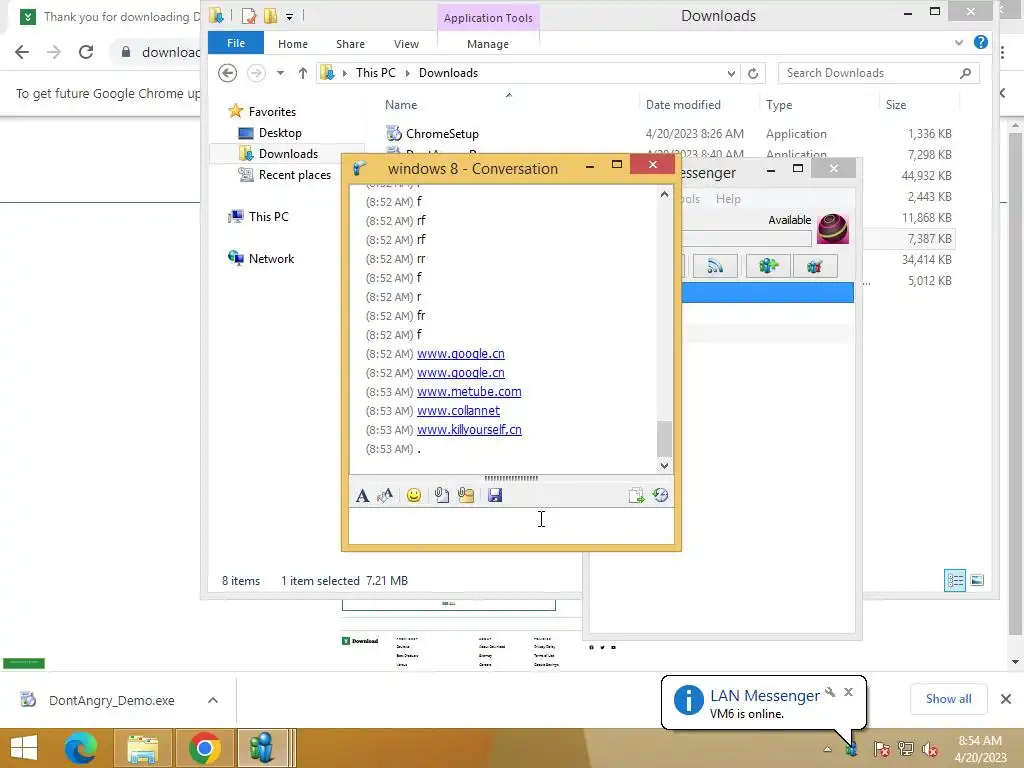Open font settings in Conversation toolbar

coord(362,496)
